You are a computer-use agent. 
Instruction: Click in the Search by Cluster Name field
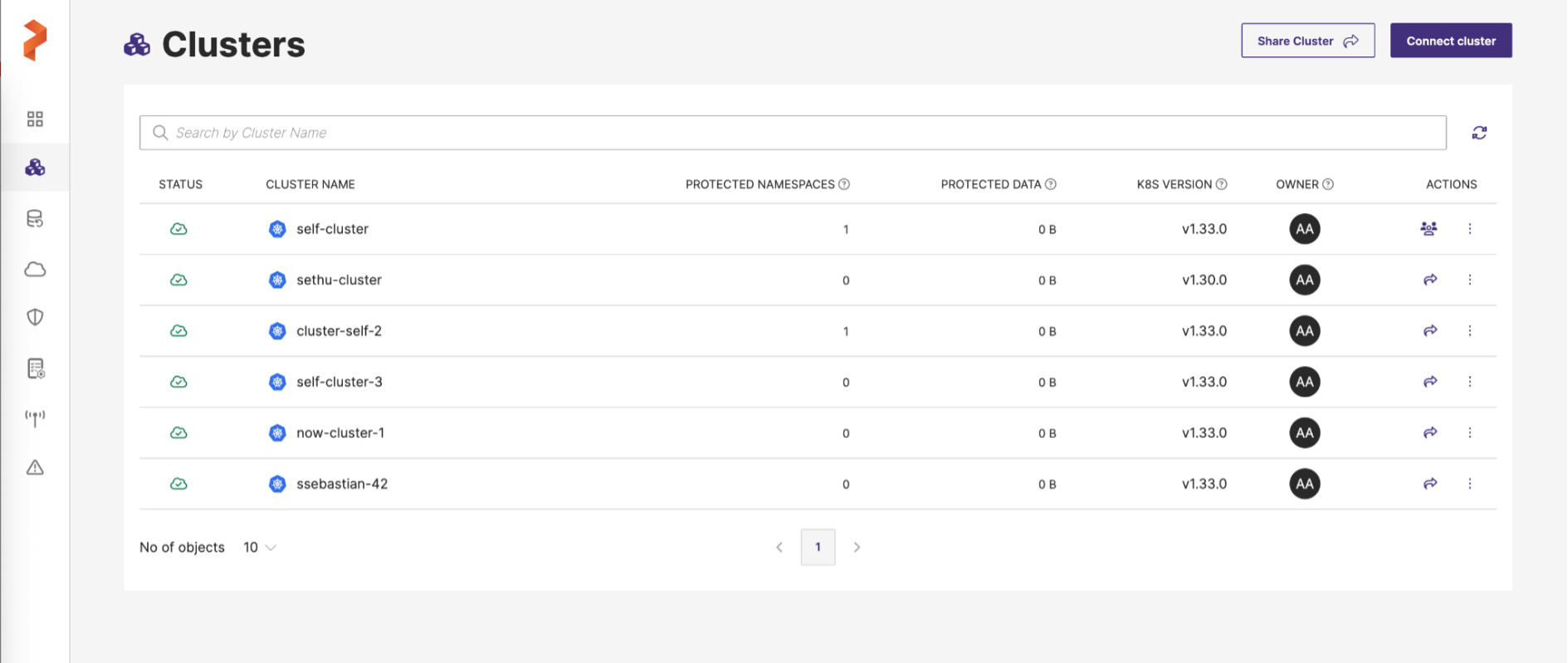point(793,133)
